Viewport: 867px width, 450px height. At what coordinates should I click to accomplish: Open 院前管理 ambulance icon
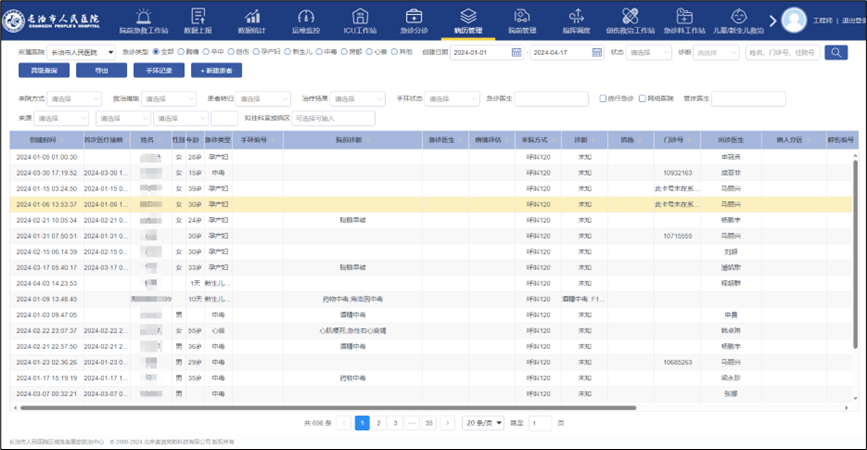(522, 16)
